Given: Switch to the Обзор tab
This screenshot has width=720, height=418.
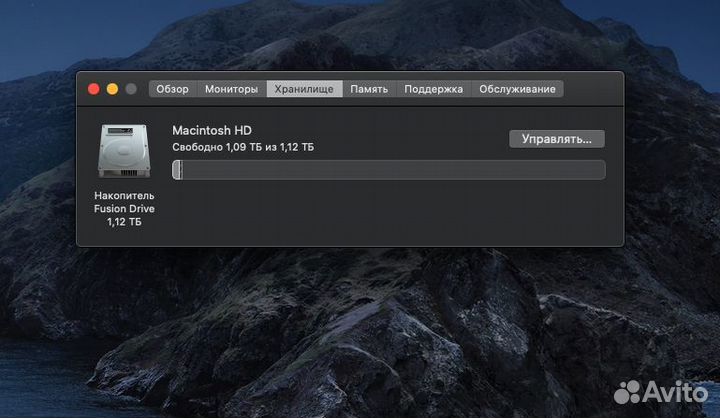Looking at the screenshot, I should click(173, 89).
